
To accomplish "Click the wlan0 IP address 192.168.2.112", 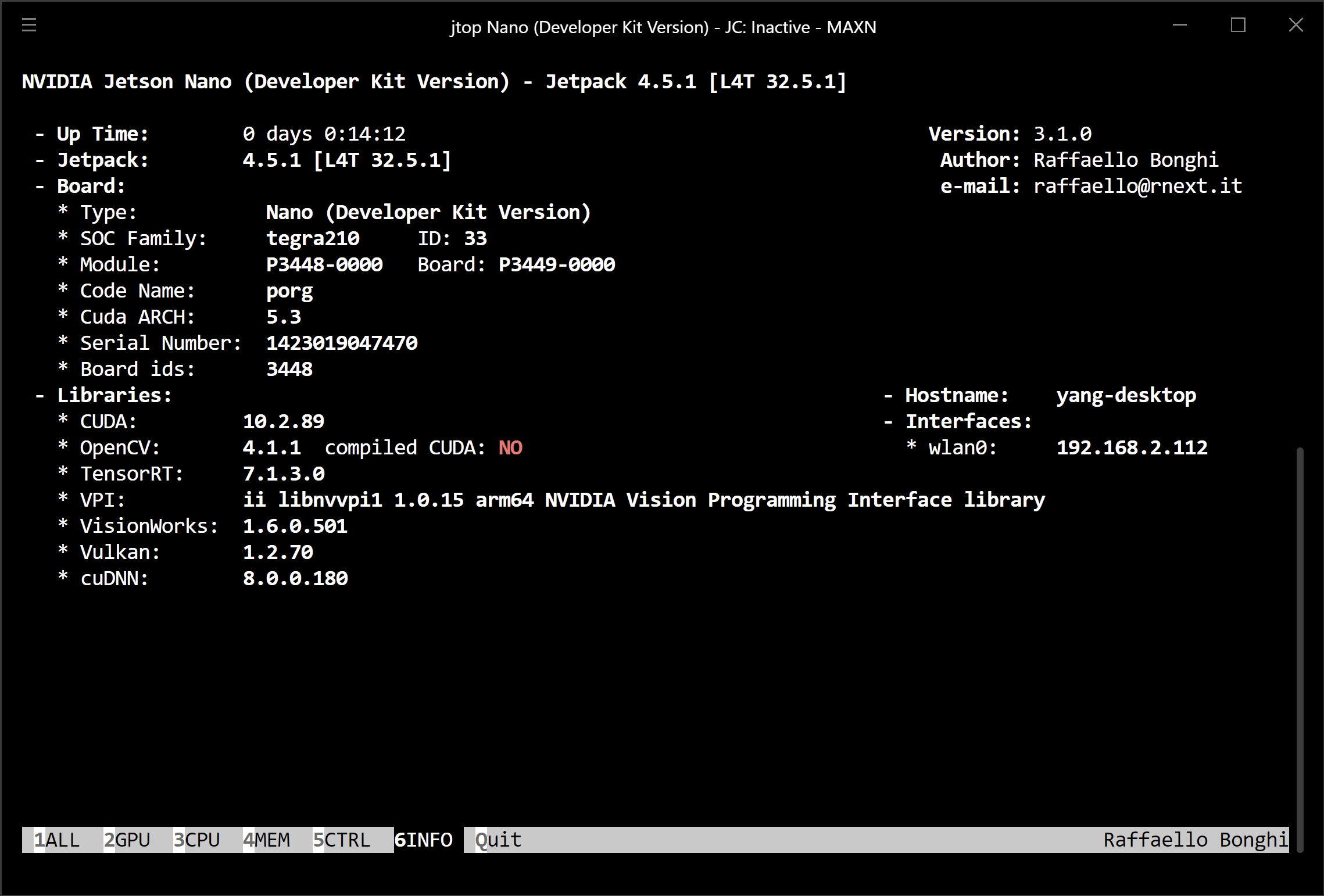I will [1132, 447].
